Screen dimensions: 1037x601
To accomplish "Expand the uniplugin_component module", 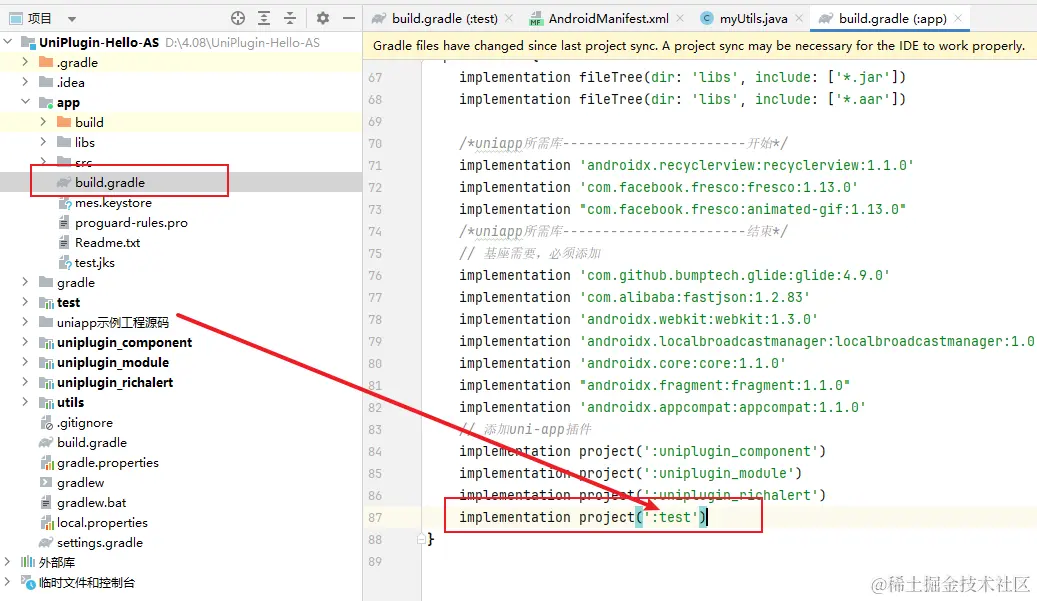I will (x=25, y=342).
